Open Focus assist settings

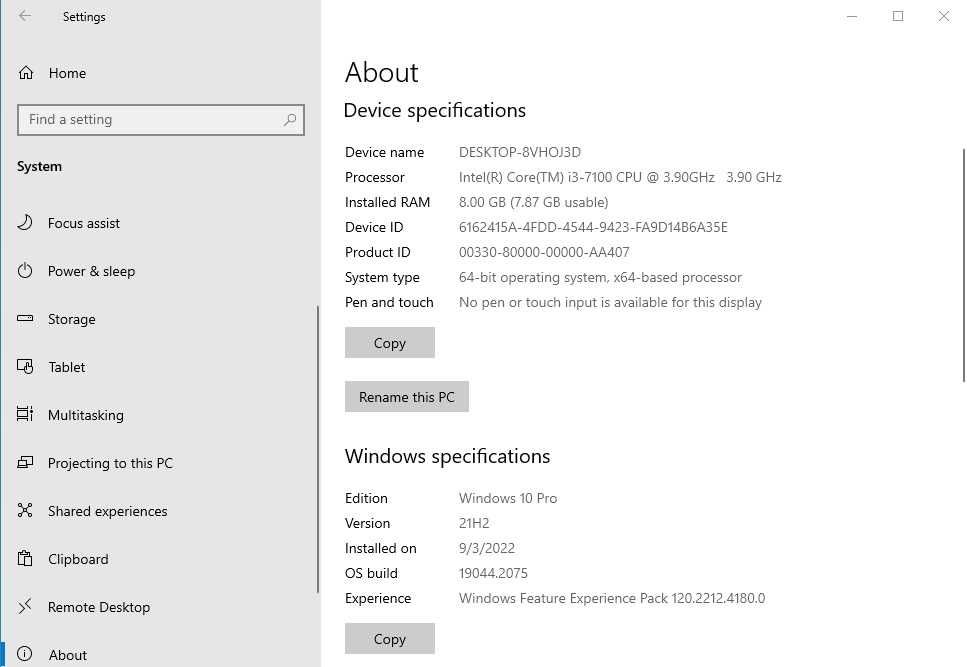click(x=160, y=223)
